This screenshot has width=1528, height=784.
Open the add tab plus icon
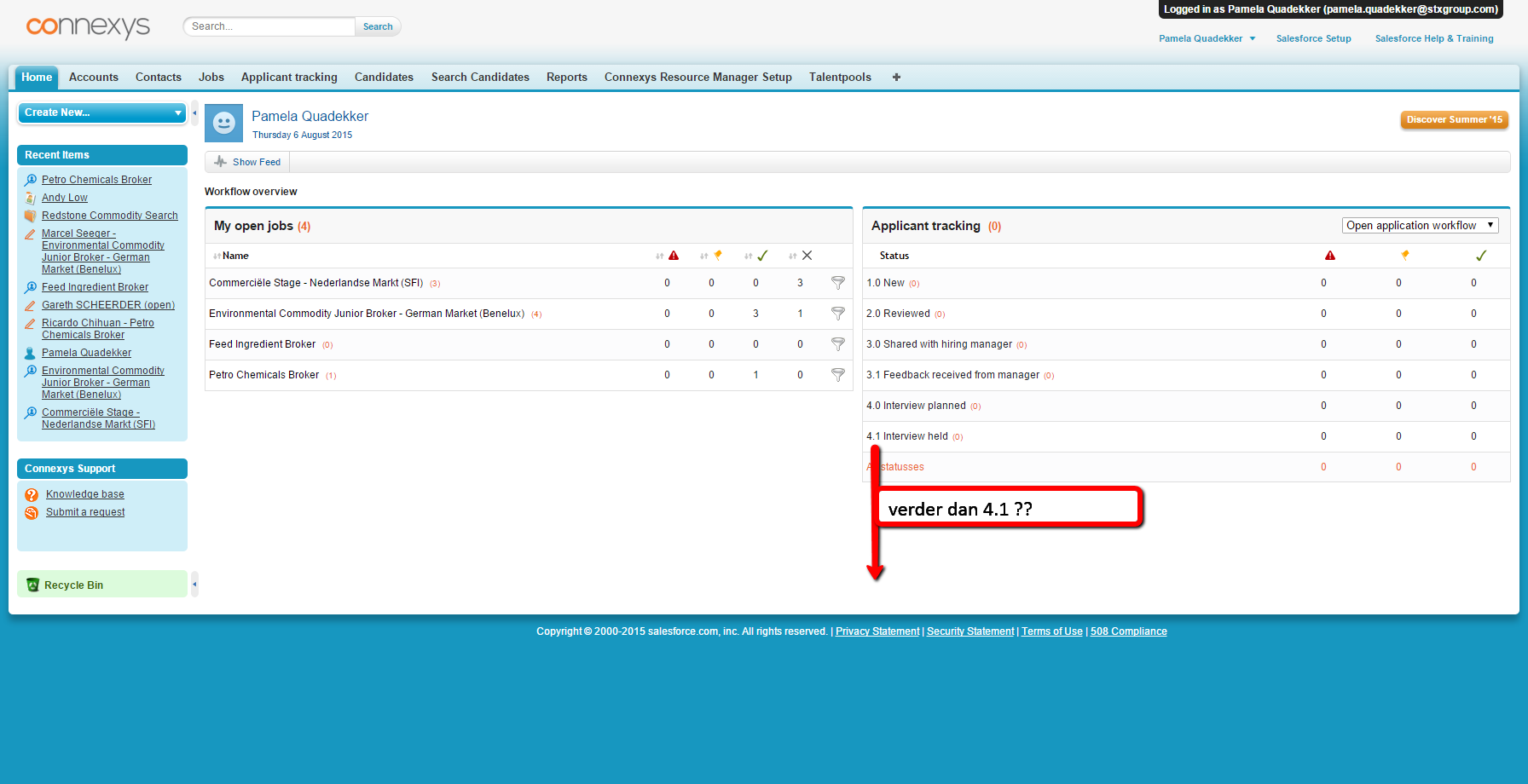pos(896,78)
